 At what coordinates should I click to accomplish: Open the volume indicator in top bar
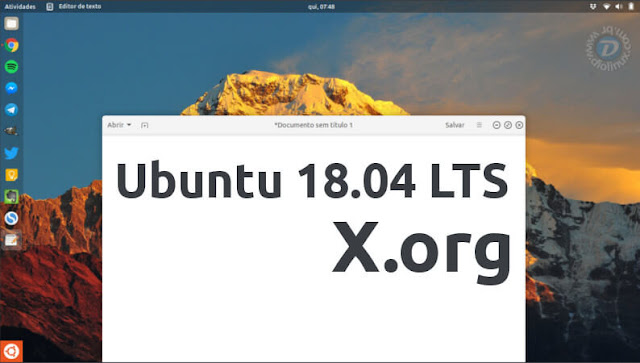(x=619, y=7)
